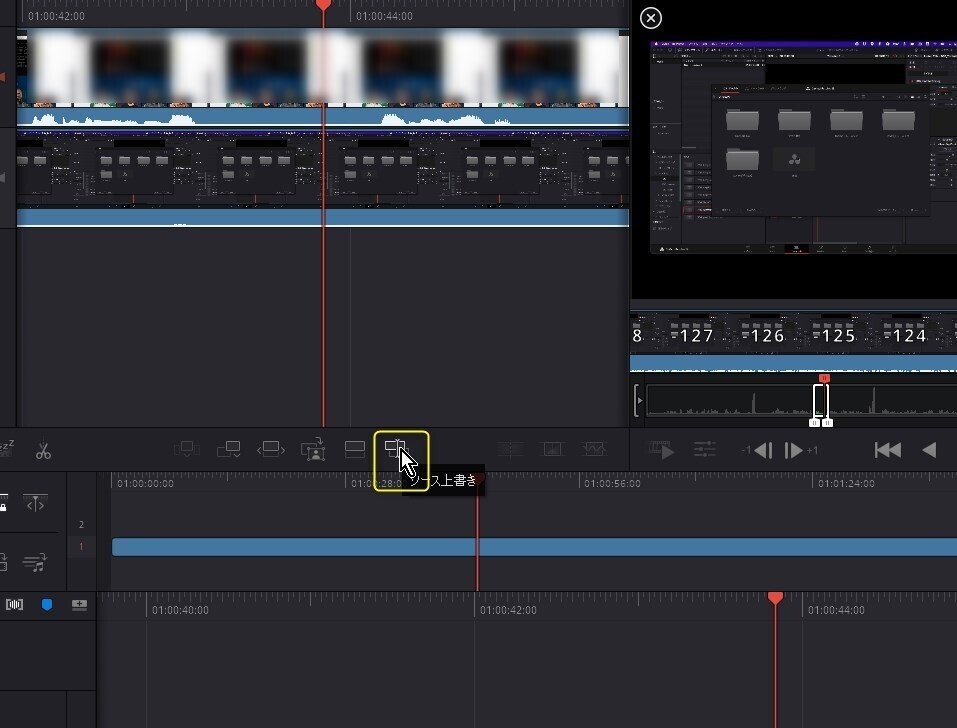The image size is (957, 728).
Task: Choose the Smart Insert edit icon
Action: click(x=187, y=450)
